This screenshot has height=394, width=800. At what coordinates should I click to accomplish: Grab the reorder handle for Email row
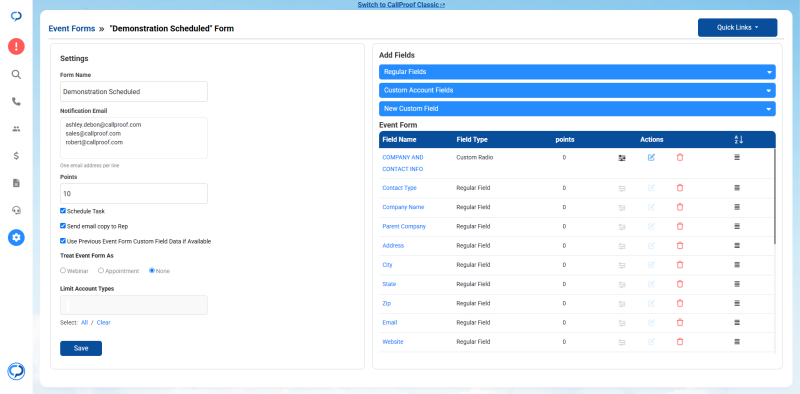(737, 323)
